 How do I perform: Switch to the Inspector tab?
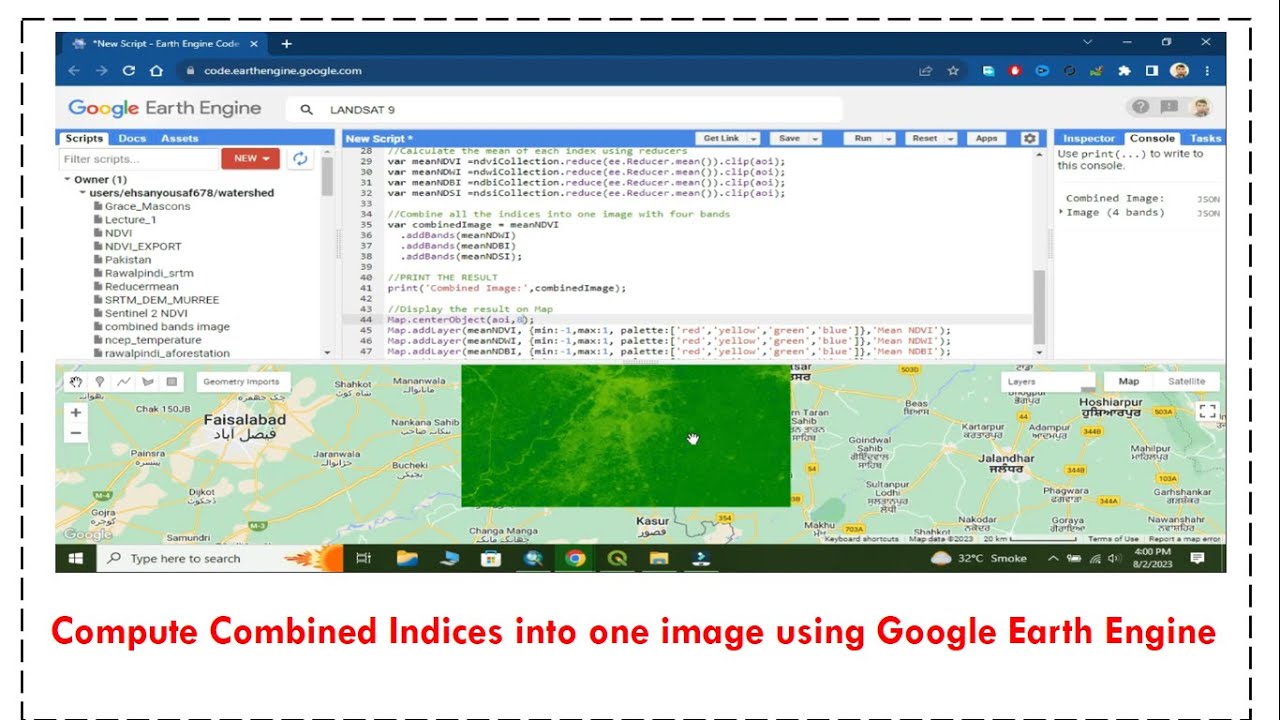coord(1089,138)
